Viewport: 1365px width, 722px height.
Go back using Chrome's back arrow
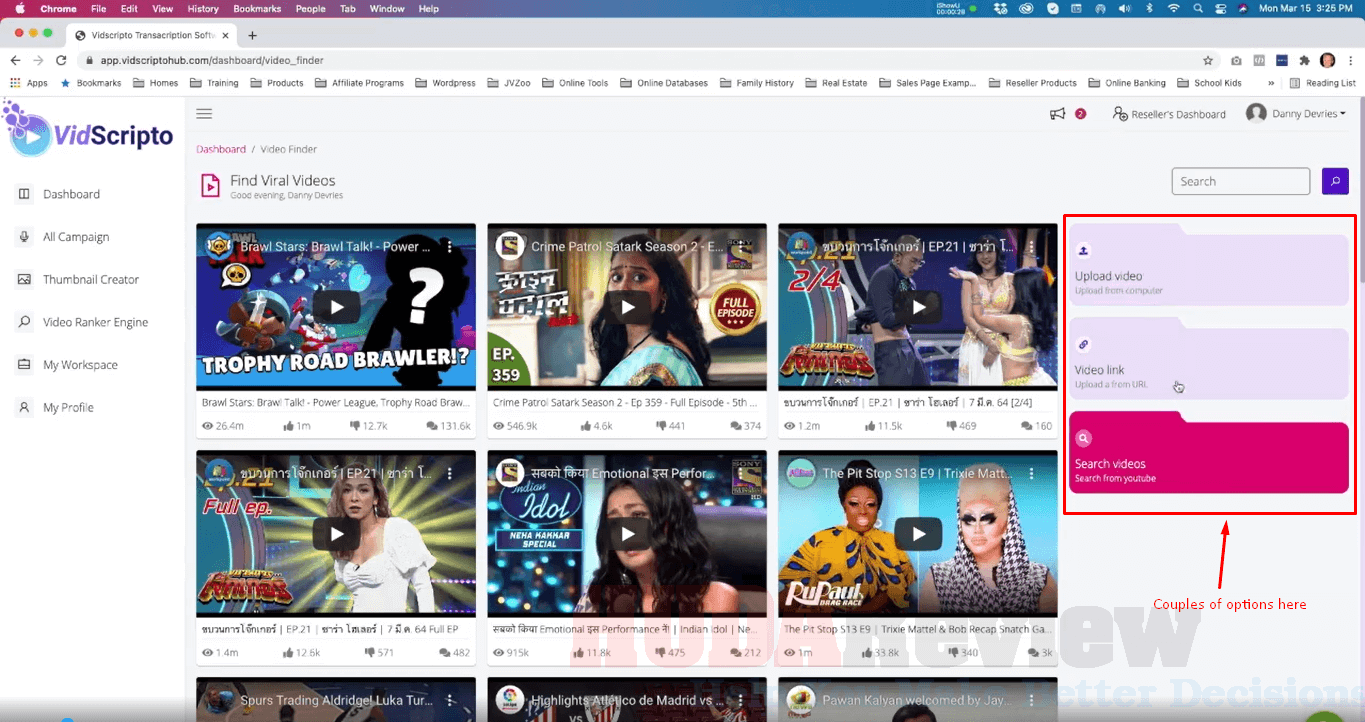point(15,60)
